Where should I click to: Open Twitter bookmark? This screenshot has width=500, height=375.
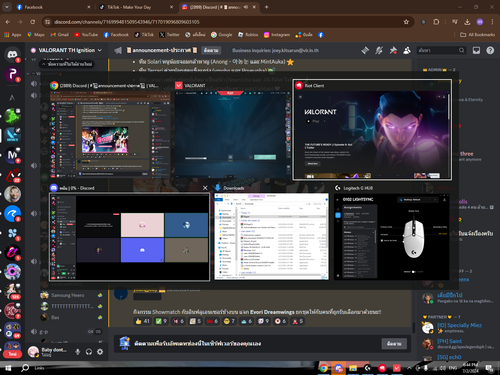(169, 35)
